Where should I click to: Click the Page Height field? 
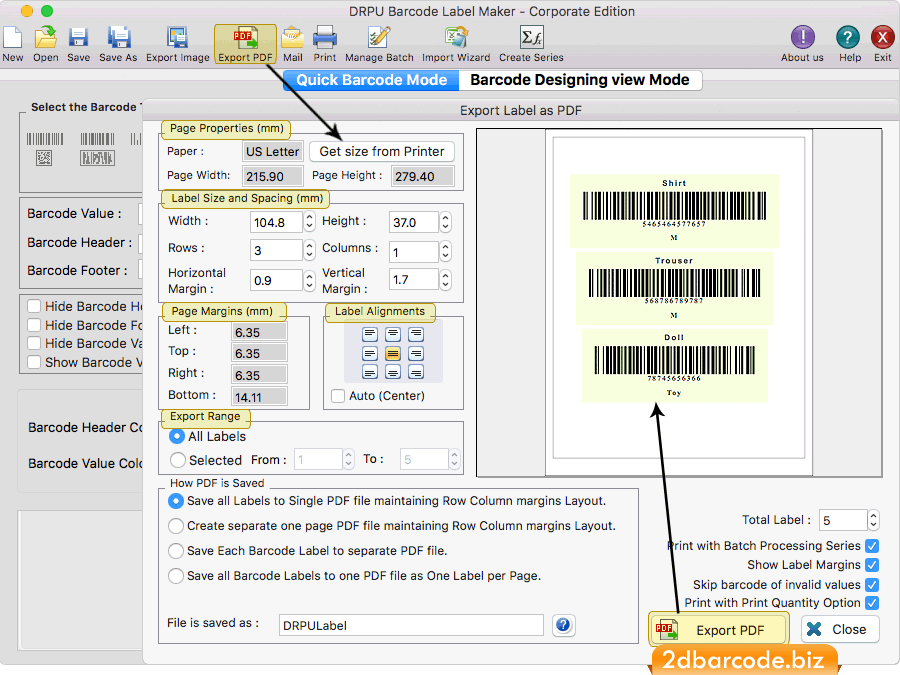(x=422, y=176)
